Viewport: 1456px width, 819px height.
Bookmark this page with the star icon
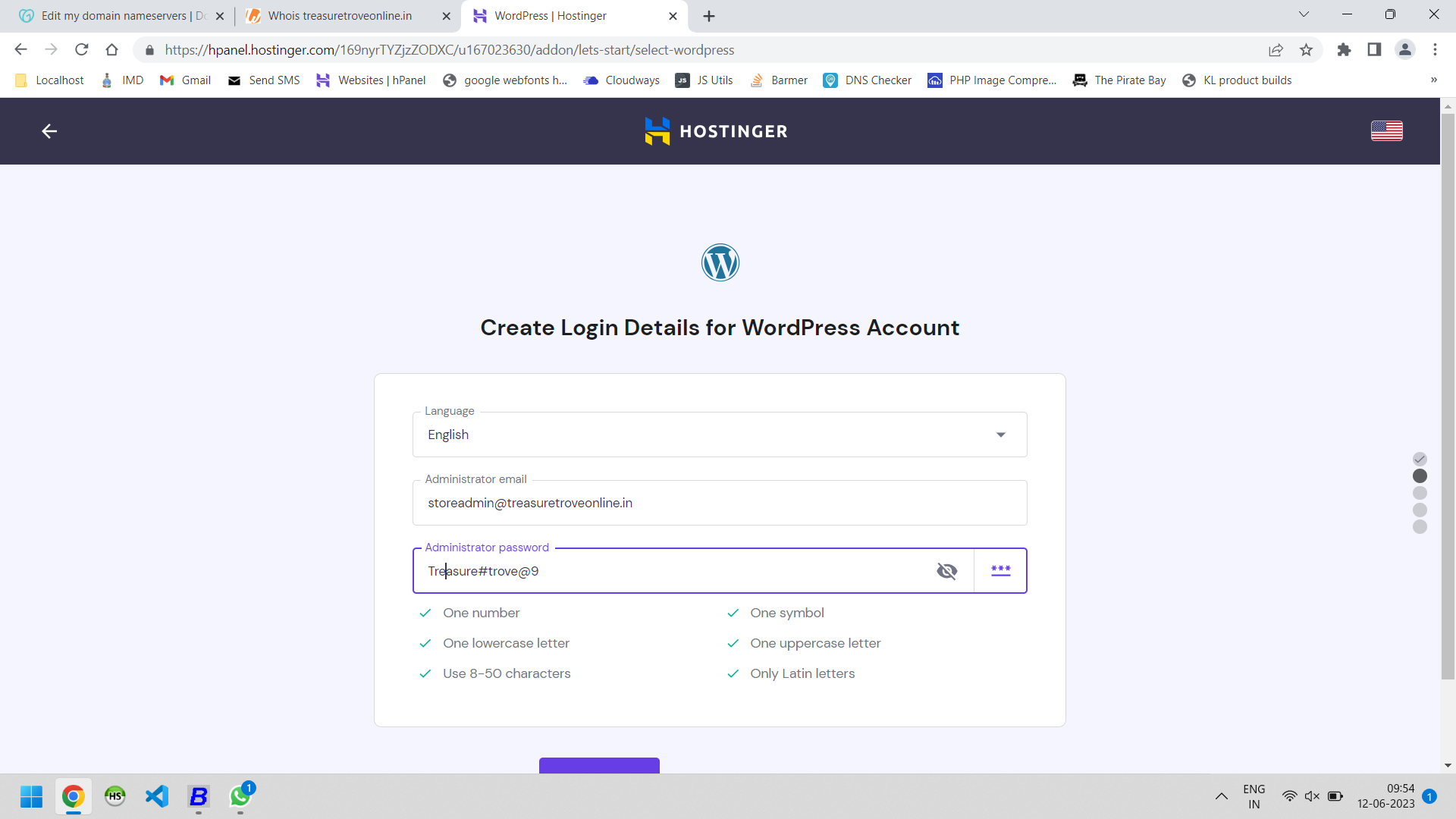(x=1306, y=50)
